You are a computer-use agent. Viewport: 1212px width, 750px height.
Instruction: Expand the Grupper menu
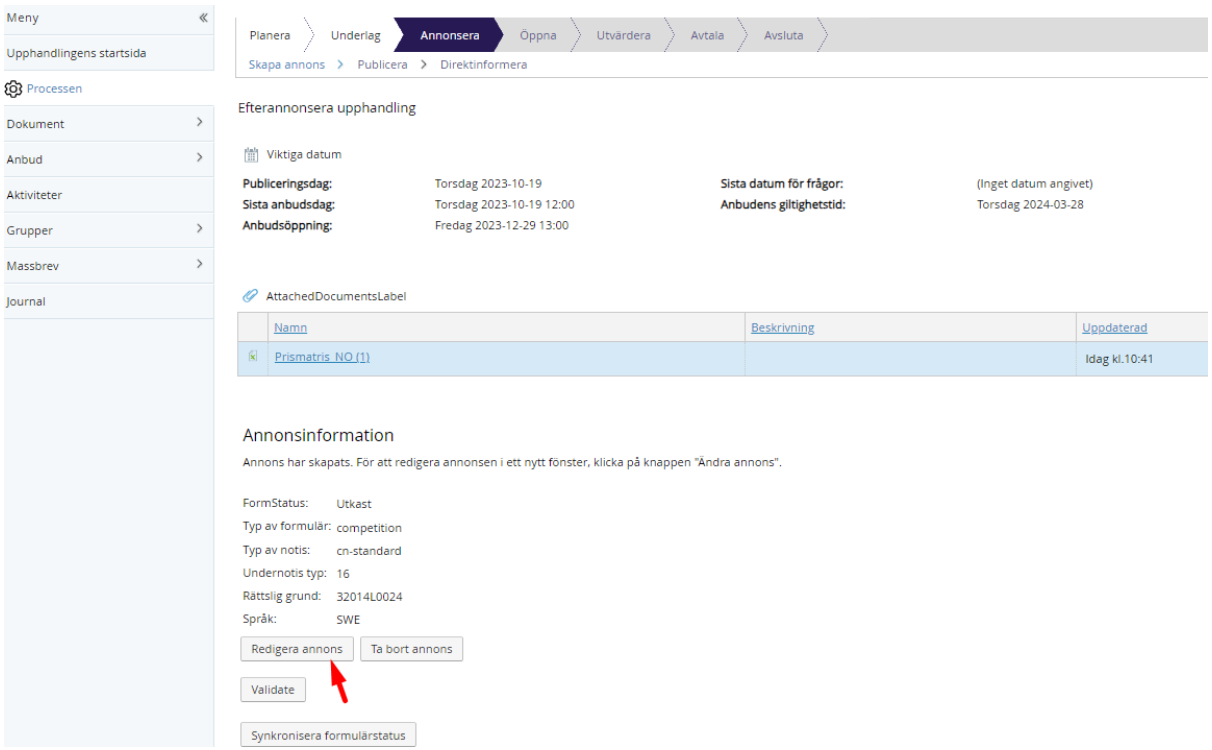point(199,230)
